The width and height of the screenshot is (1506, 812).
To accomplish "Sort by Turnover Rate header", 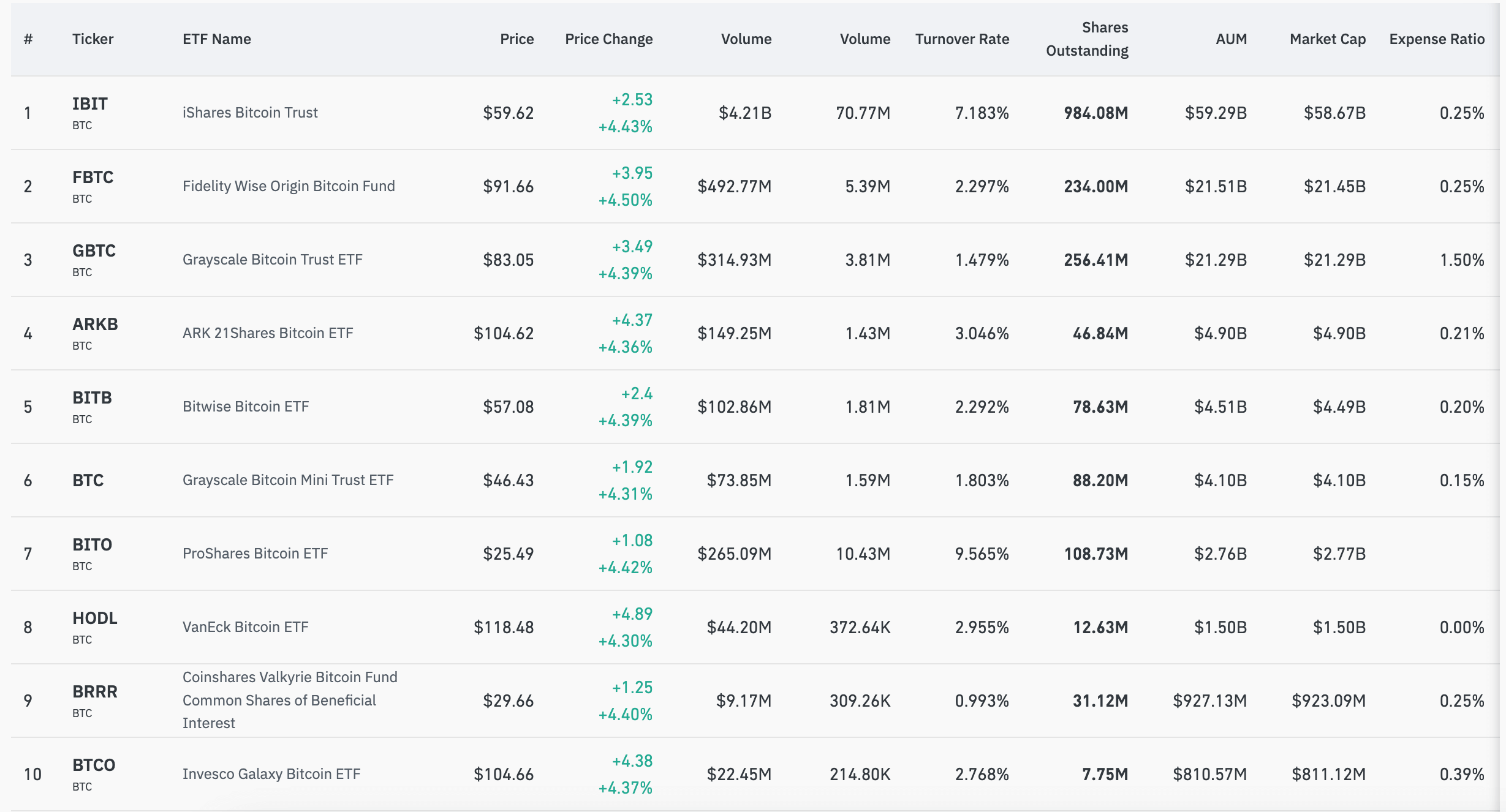I will click(963, 39).
